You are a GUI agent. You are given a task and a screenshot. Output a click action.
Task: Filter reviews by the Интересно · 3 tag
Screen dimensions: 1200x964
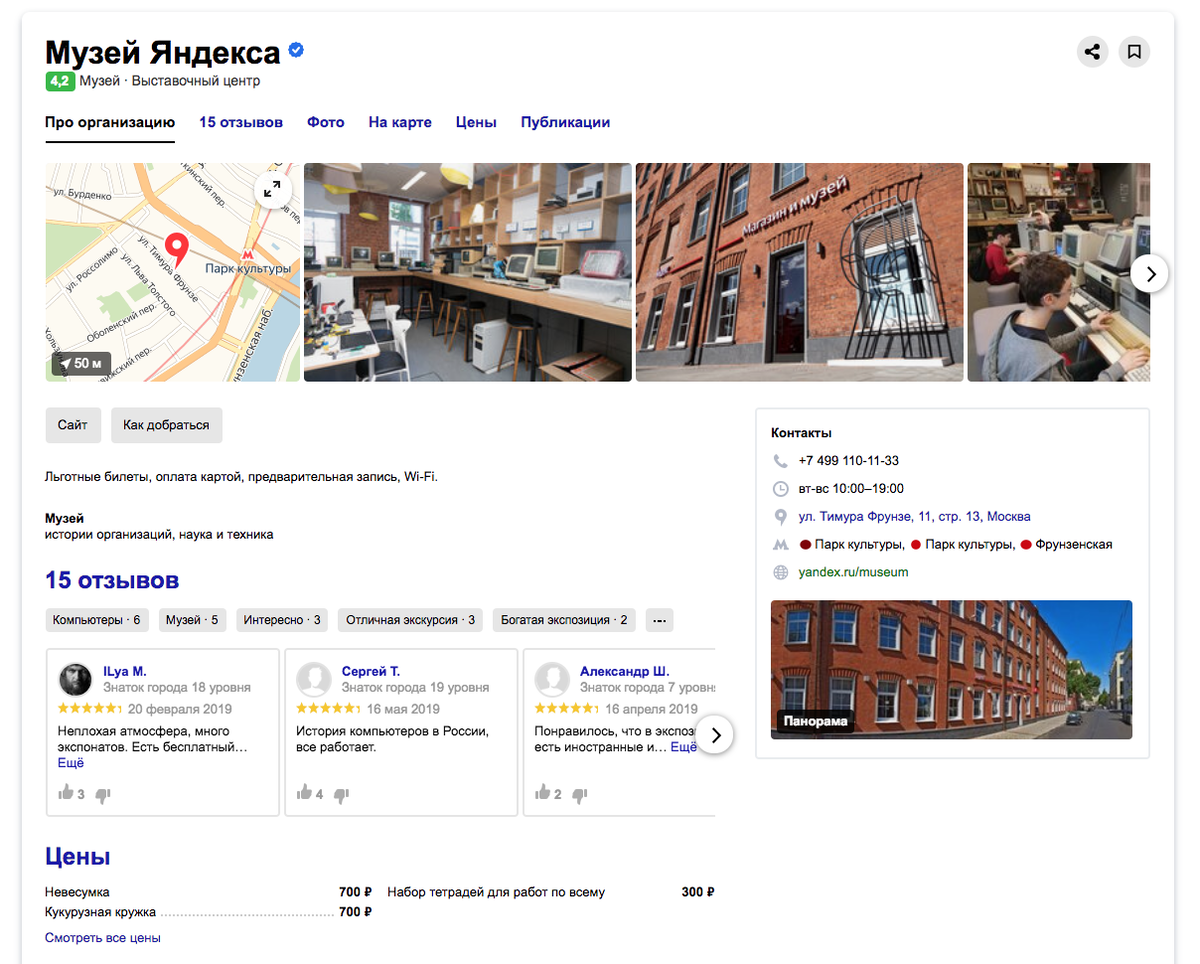tap(283, 620)
